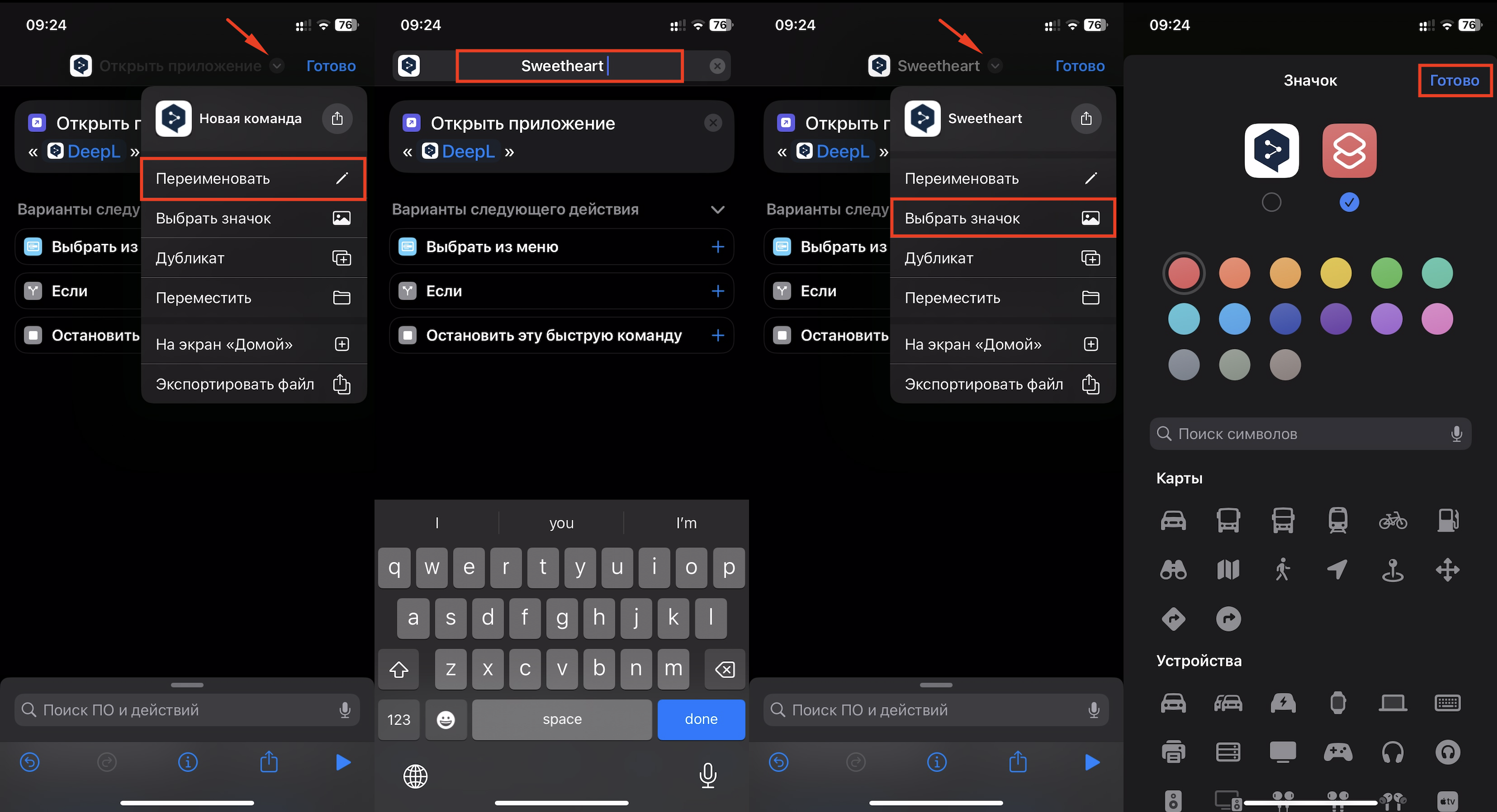1497x812 pixels.
Task: Expand the action variants dropdown arrow
Action: [719, 208]
